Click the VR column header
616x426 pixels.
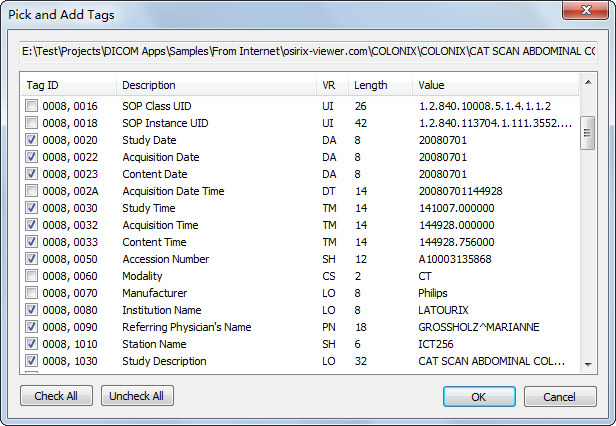pyautogui.click(x=330, y=85)
